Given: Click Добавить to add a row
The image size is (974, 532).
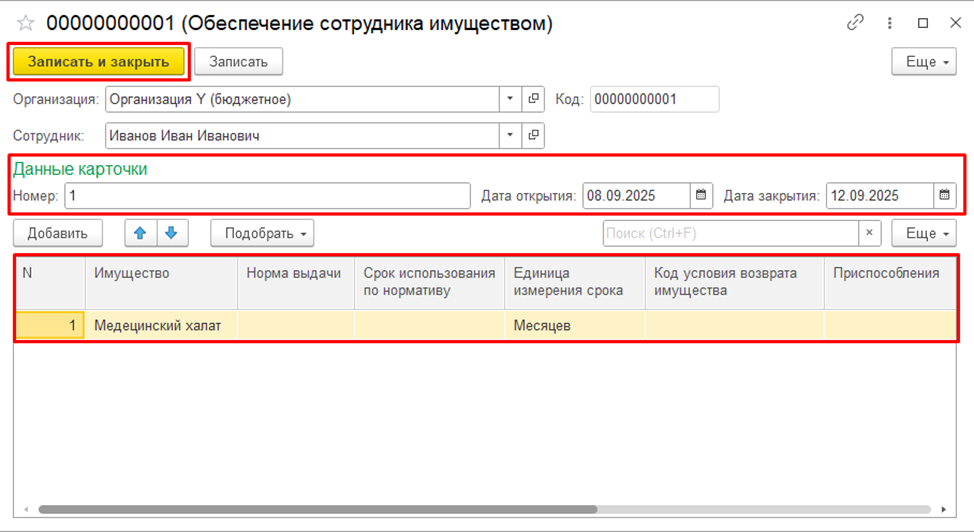Looking at the screenshot, I should tap(58, 233).
